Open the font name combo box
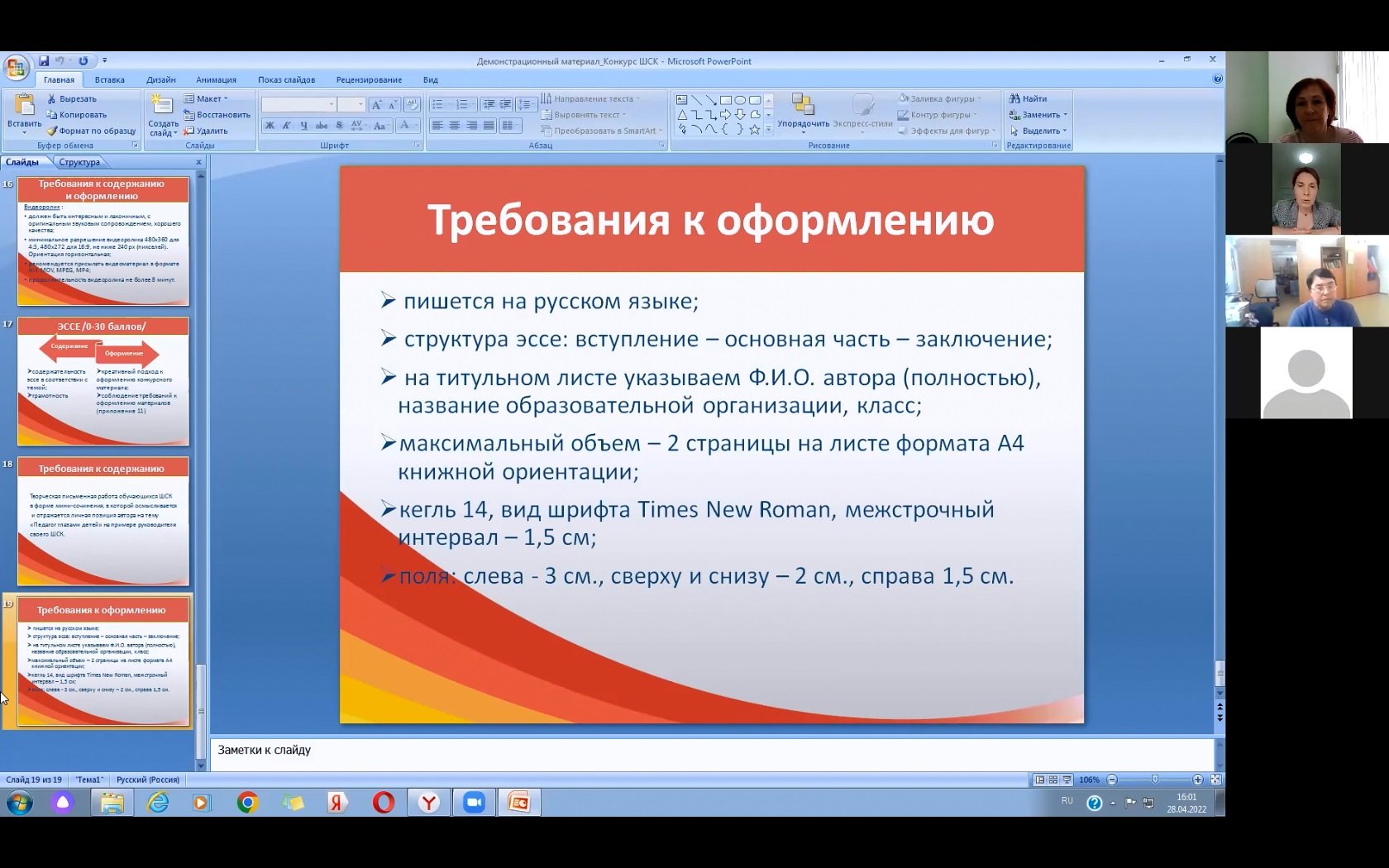 (x=298, y=104)
